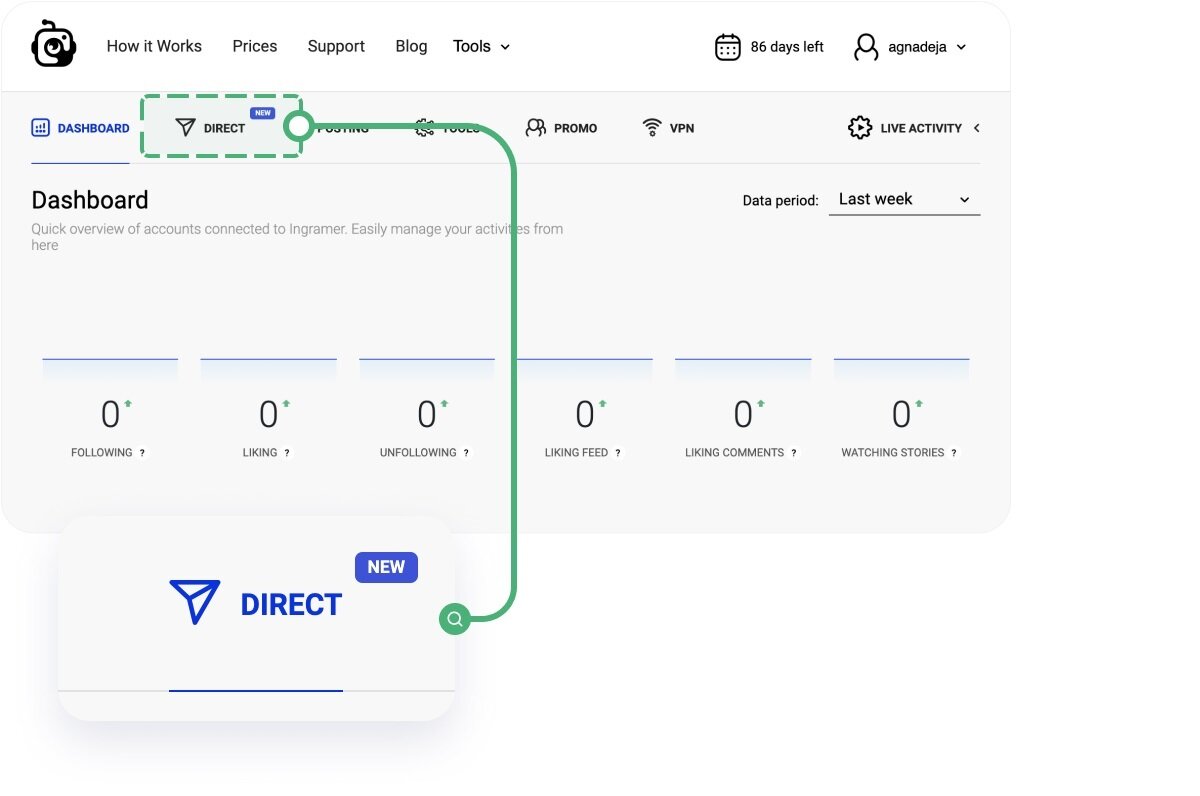Open the Tools gears icon in the tab bar
Viewport: 1200px width, 796px height.
(425, 127)
